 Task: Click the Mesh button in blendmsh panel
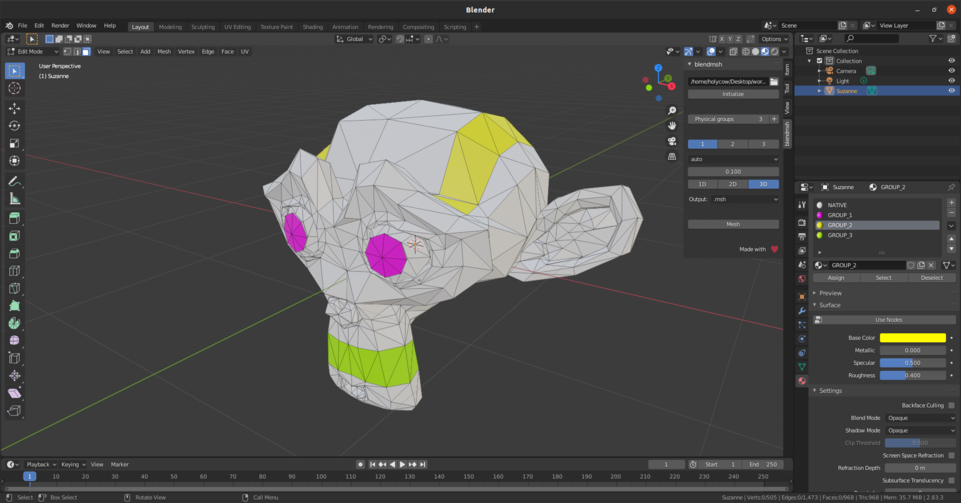point(733,224)
